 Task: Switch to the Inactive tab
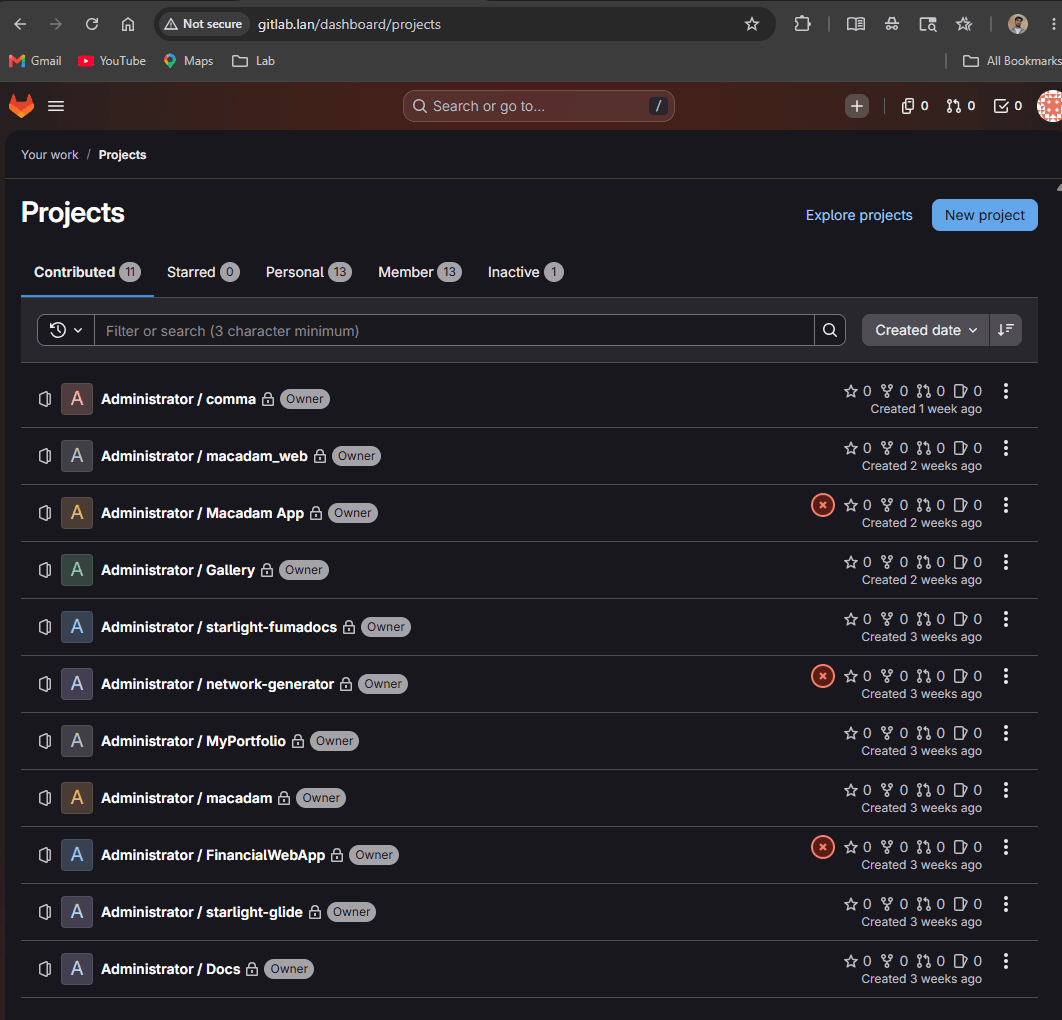(x=525, y=272)
